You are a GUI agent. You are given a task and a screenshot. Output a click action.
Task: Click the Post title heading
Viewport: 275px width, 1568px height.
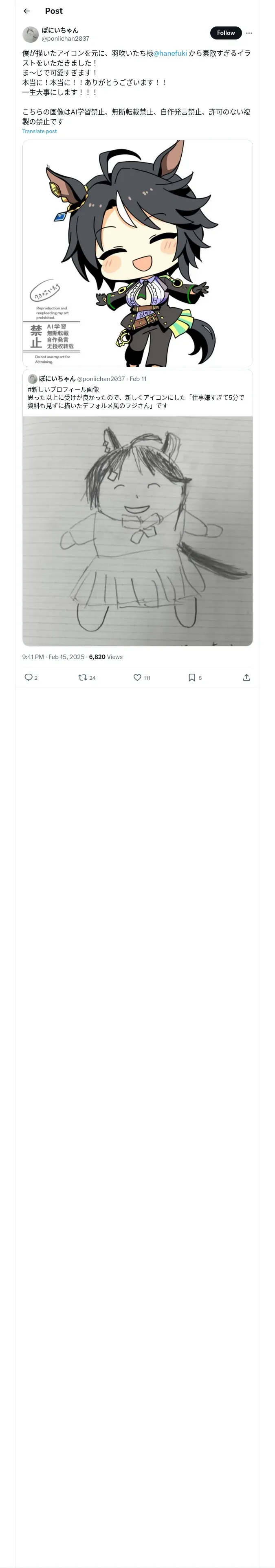coord(54,11)
